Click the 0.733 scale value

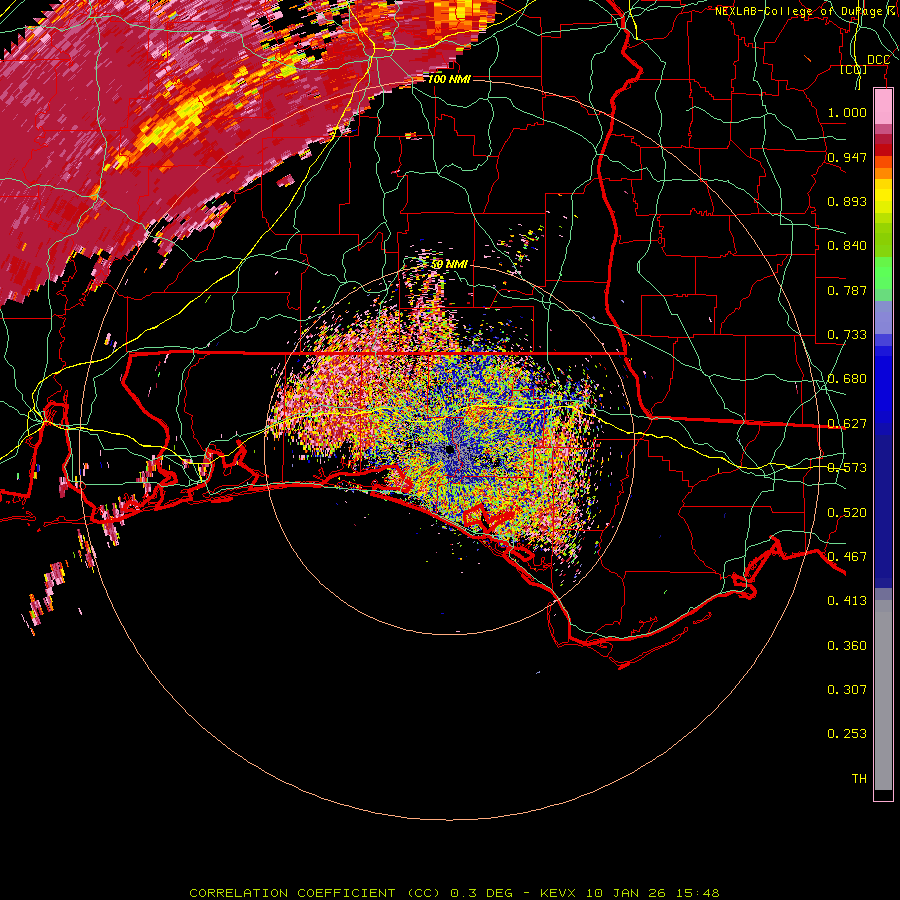tap(847, 335)
